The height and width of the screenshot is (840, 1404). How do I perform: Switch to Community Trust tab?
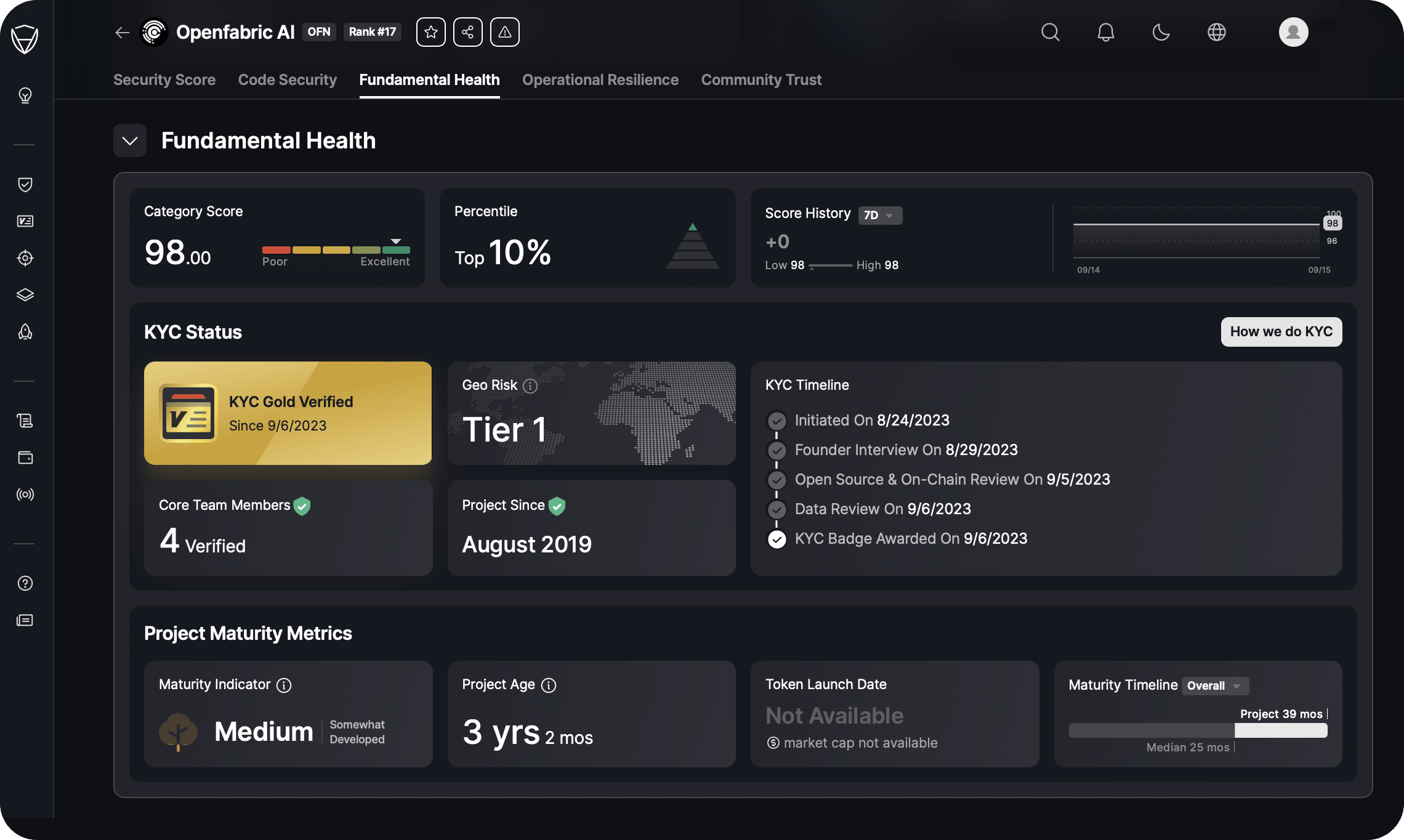(762, 80)
